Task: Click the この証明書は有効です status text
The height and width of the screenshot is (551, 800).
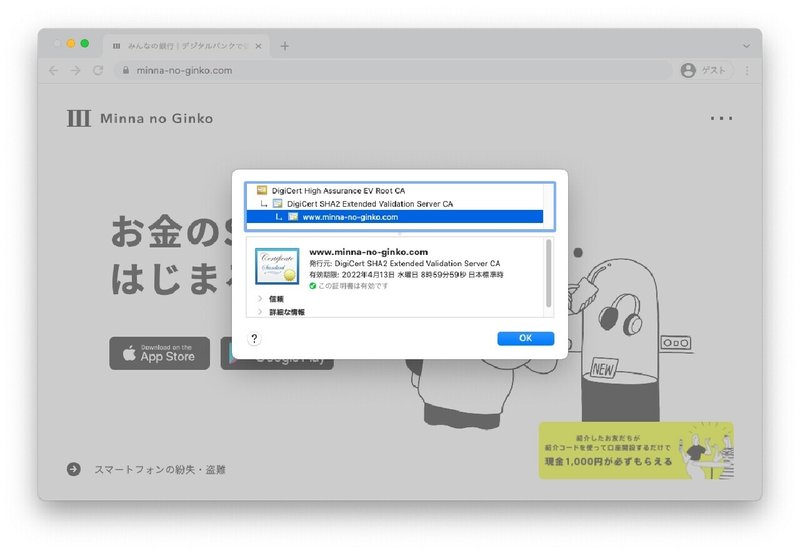Action: click(353, 286)
